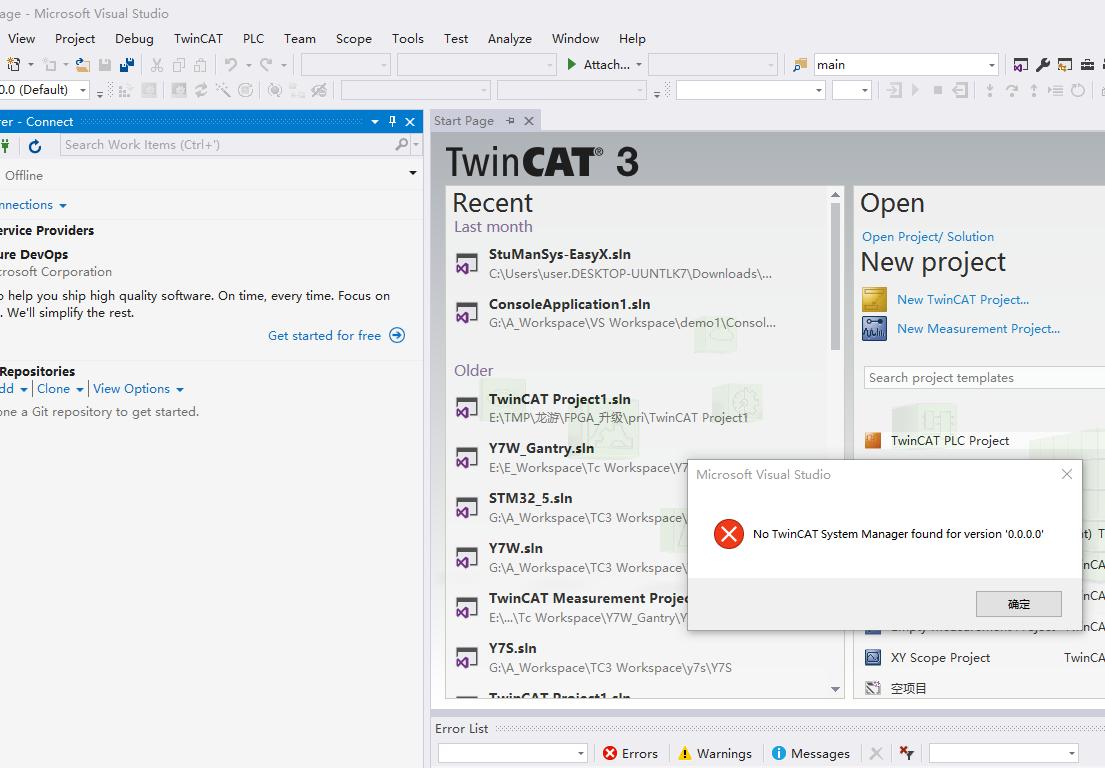Click the Team Explorer toolbar icon
The image size is (1105, 768).
1065,65
